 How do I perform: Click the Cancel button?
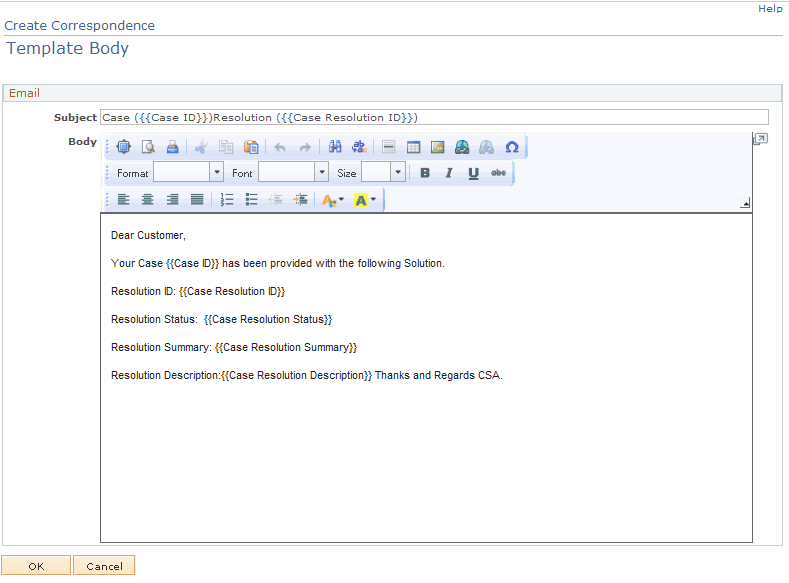(x=104, y=566)
